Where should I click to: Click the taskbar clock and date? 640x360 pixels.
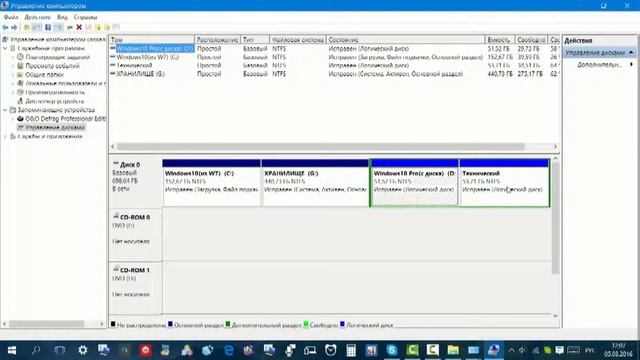(618, 350)
